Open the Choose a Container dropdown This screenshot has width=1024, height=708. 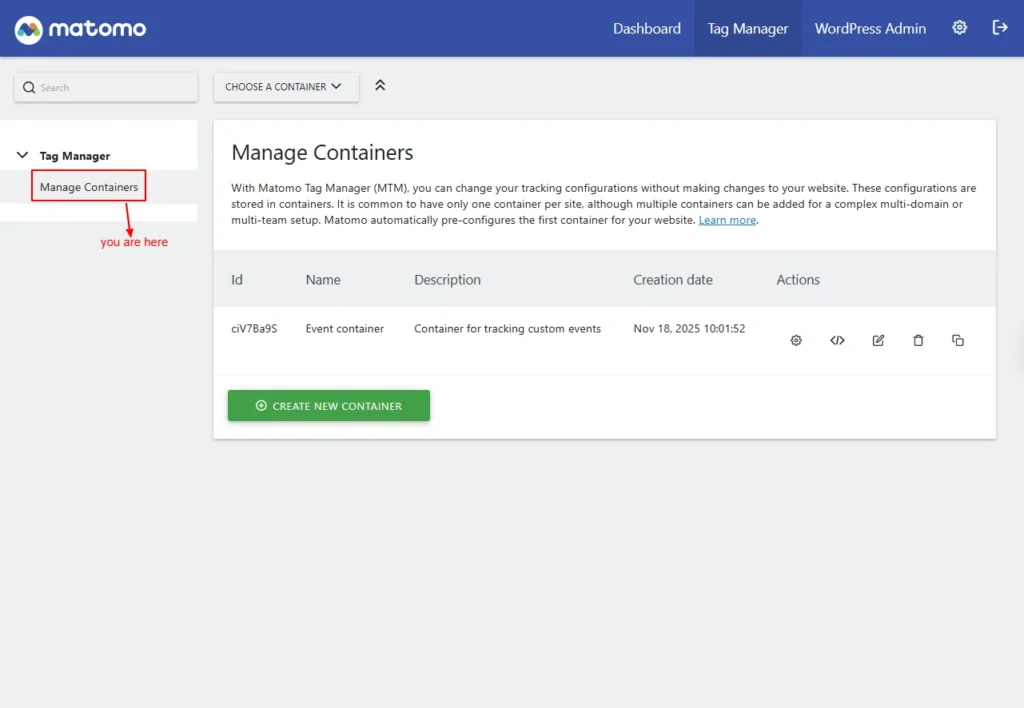pos(285,87)
